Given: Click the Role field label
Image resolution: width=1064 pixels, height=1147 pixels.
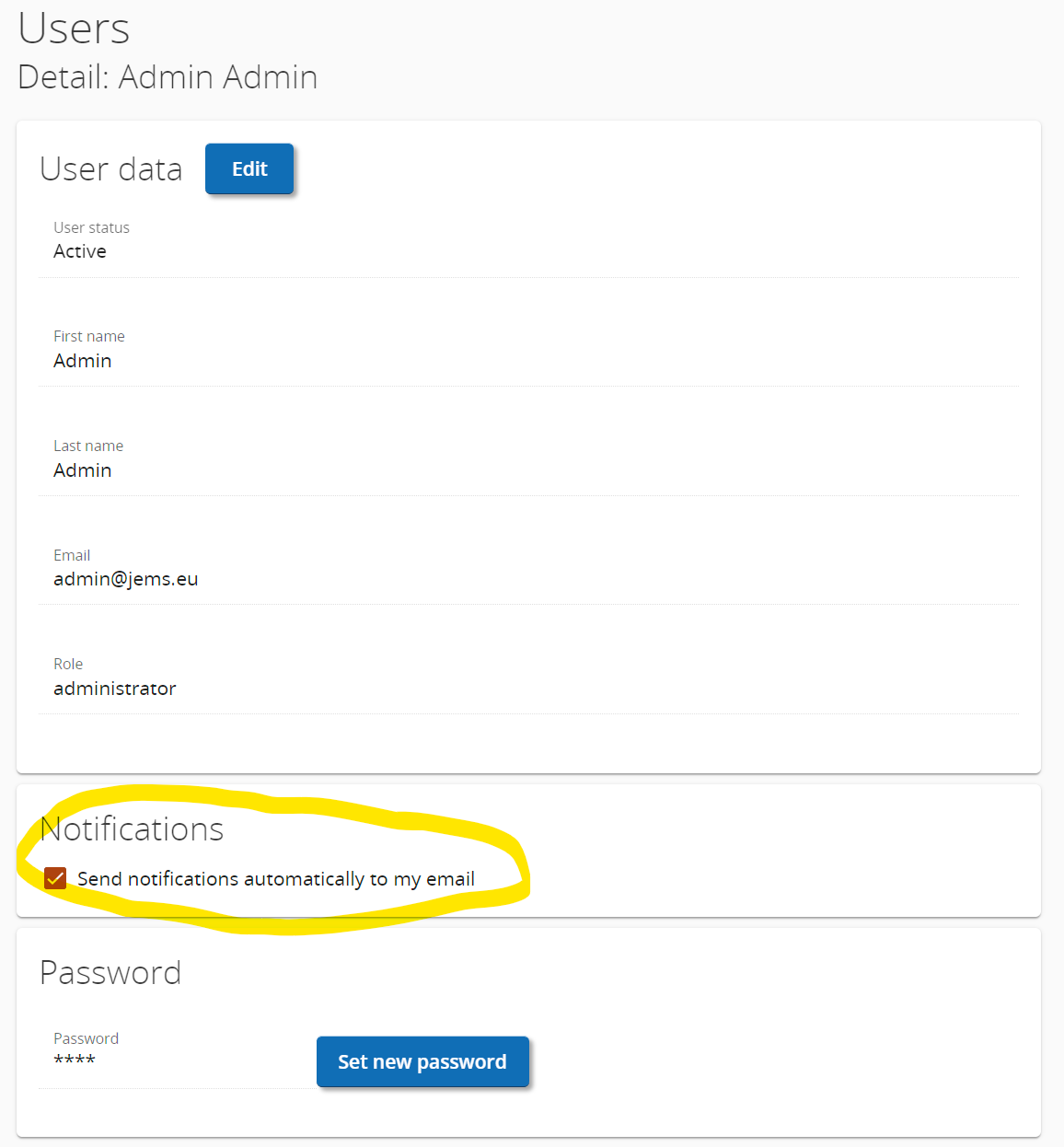Looking at the screenshot, I should click(x=68, y=664).
